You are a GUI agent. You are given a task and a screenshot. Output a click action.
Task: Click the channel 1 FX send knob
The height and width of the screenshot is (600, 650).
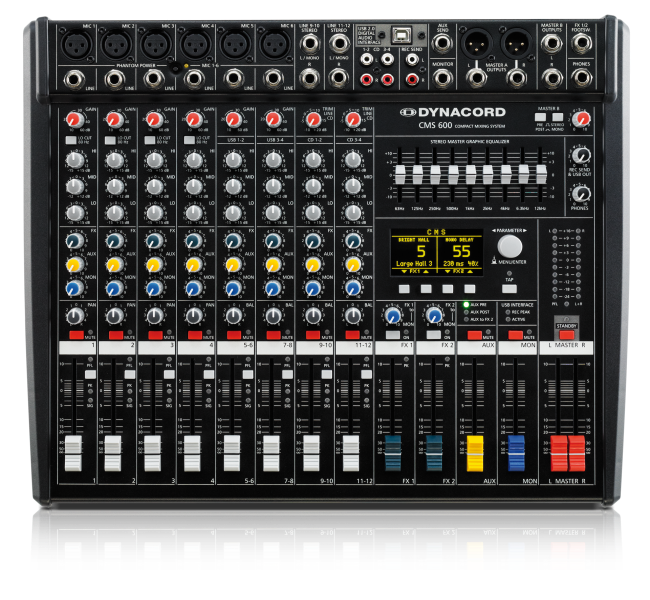(75, 241)
